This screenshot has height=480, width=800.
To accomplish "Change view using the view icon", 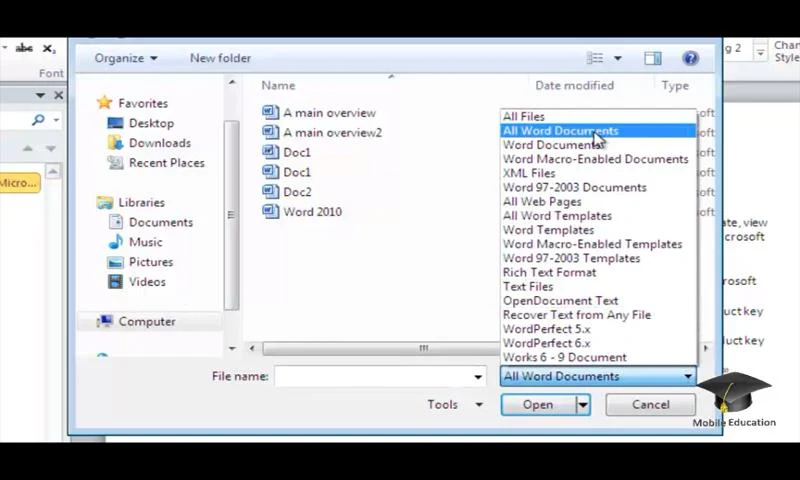I will [x=595, y=58].
